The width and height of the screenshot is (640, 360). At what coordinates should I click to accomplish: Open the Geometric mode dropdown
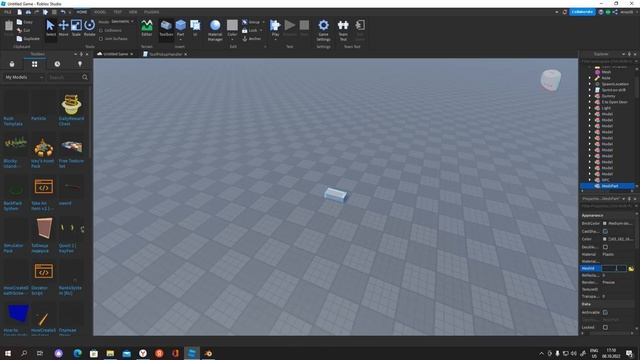(x=122, y=22)
